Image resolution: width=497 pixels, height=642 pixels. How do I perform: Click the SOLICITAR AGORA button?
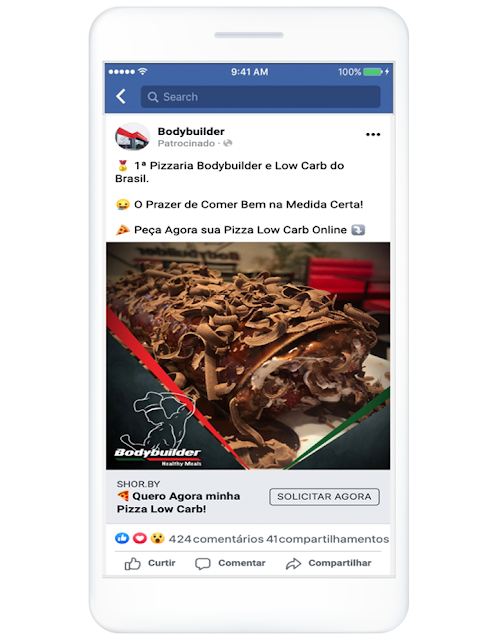[324, 497]
